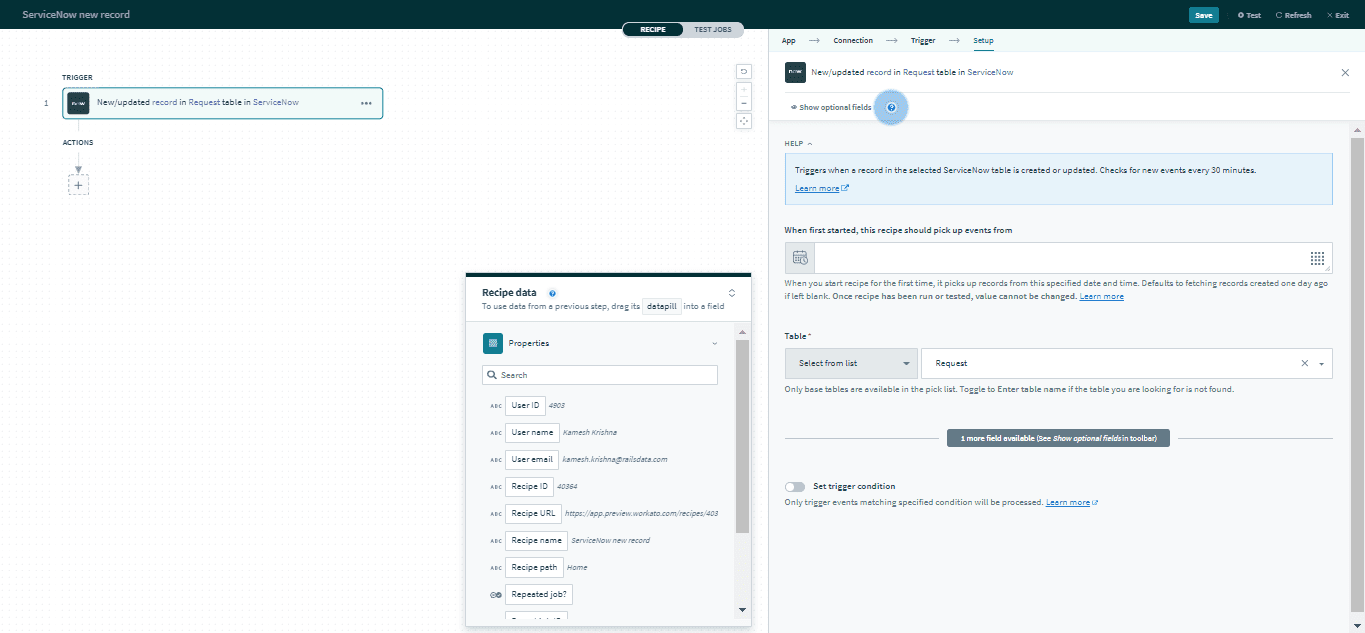Switch to the Test Jobs view
This screenshot has height=633, width=1365.
712,29
